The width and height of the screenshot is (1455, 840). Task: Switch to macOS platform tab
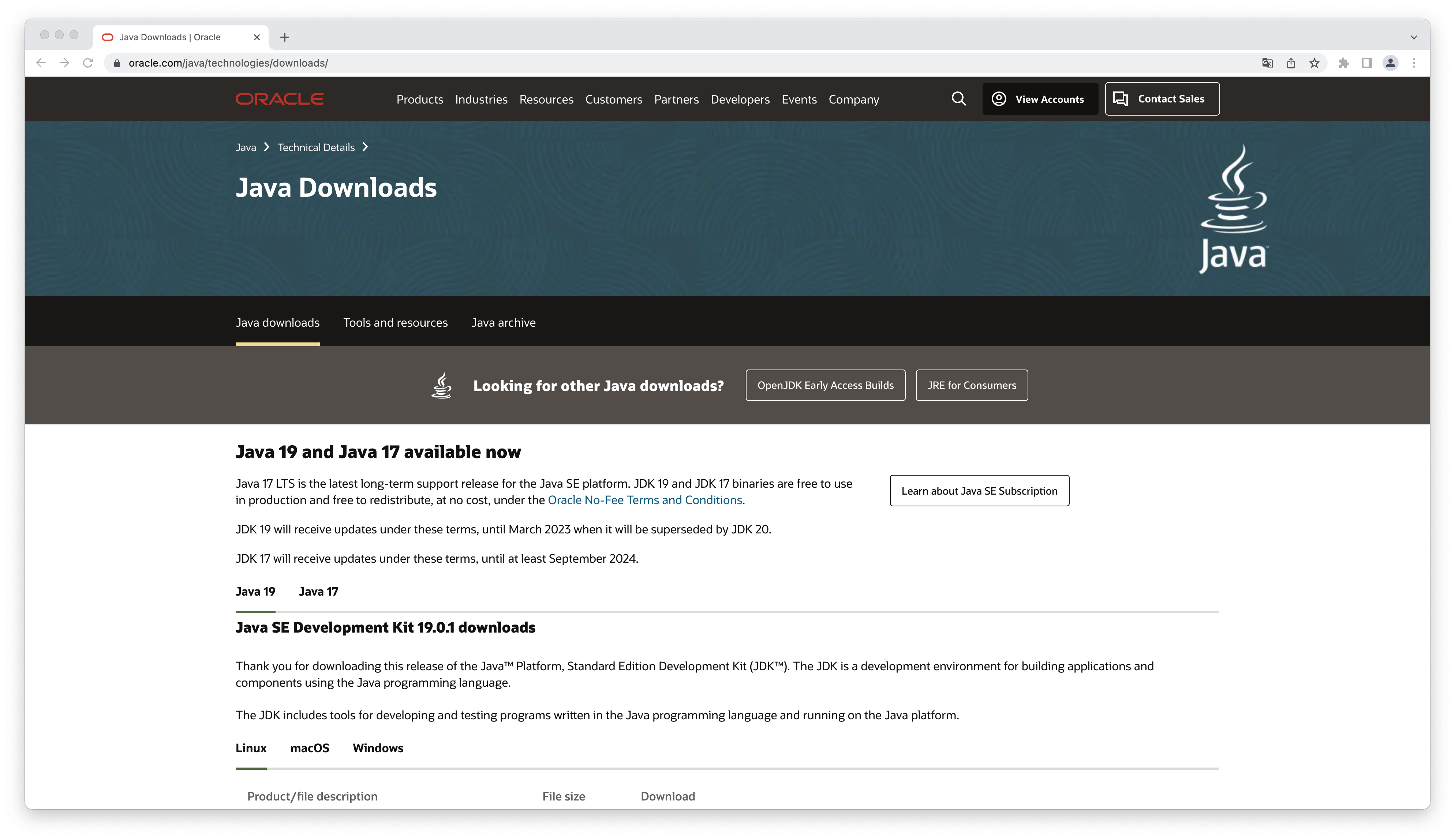pyautogui.click(x=310, y=747)
